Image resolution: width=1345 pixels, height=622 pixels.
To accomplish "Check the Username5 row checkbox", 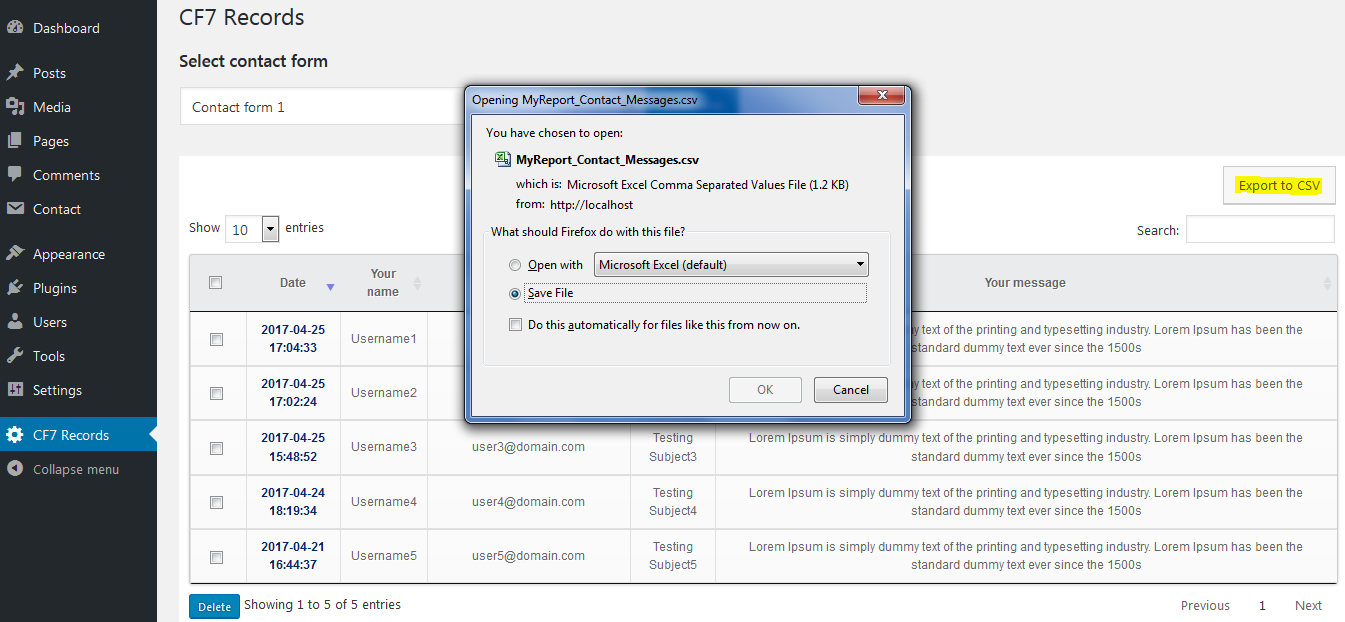I will click(x=216, y=557).
